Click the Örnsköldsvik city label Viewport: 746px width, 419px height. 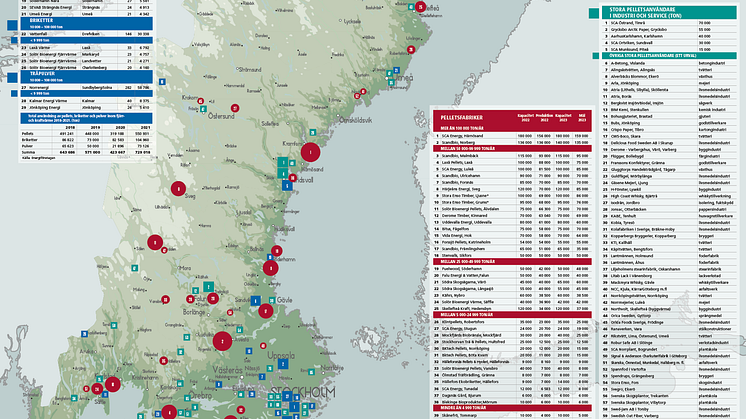click(x=355, y=120)
